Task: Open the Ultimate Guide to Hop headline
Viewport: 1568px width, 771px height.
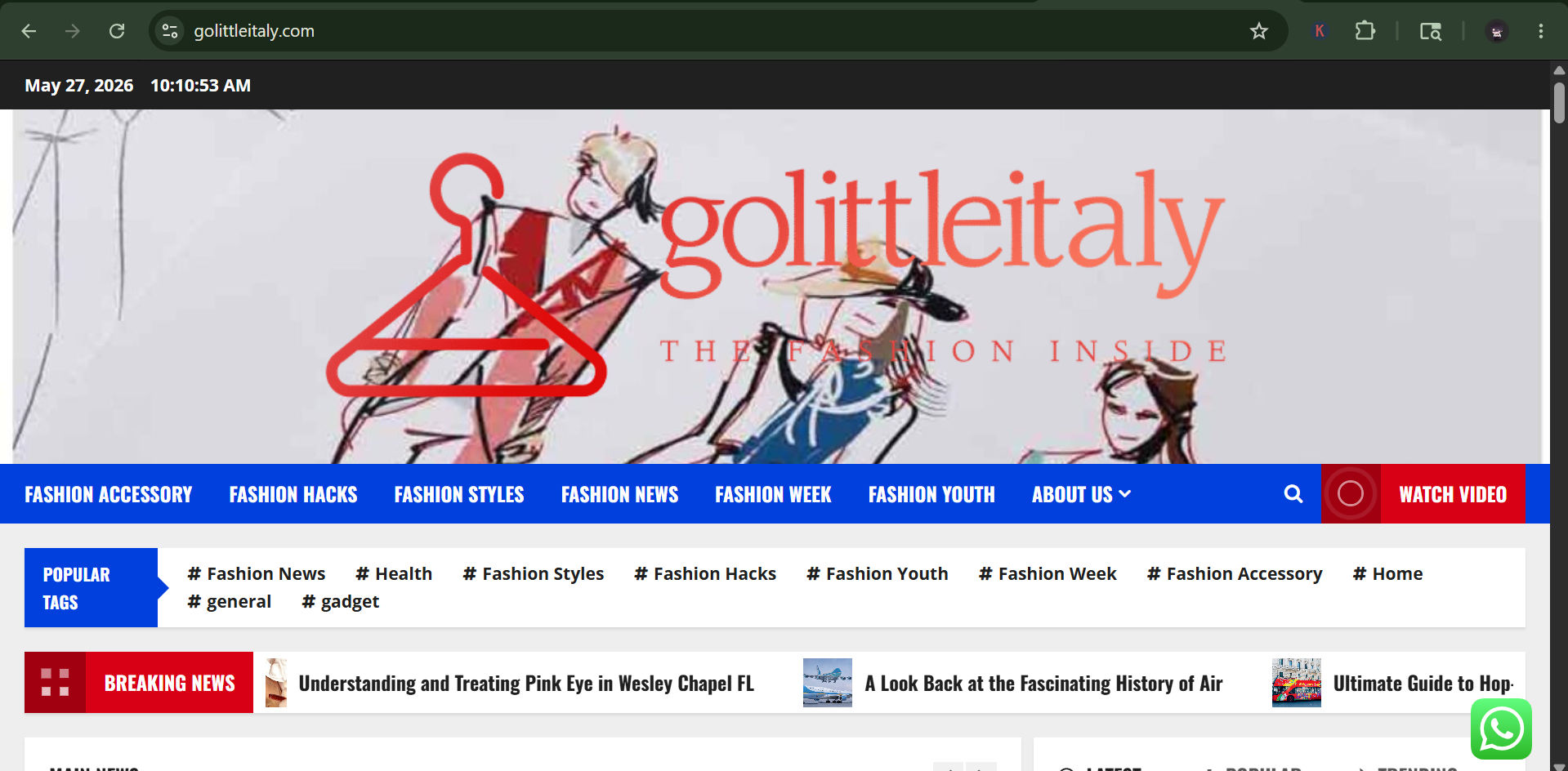Action: (1423, 683)
